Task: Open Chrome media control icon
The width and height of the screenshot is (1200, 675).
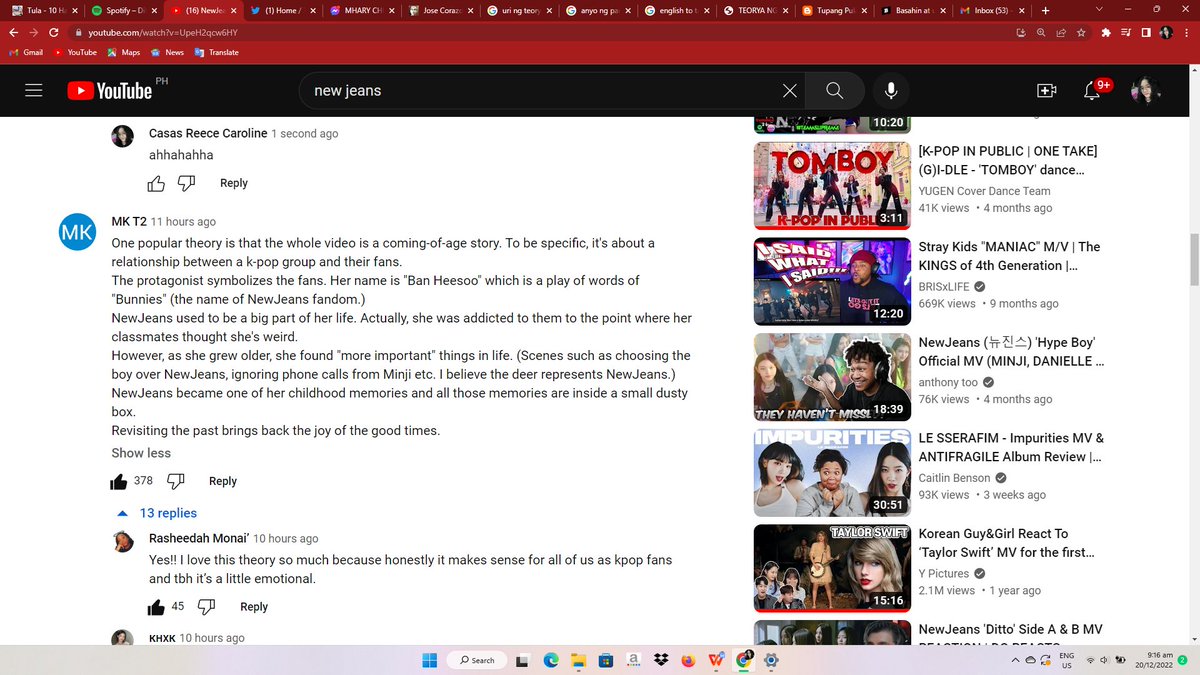Action: click(x=1127, y=32)
